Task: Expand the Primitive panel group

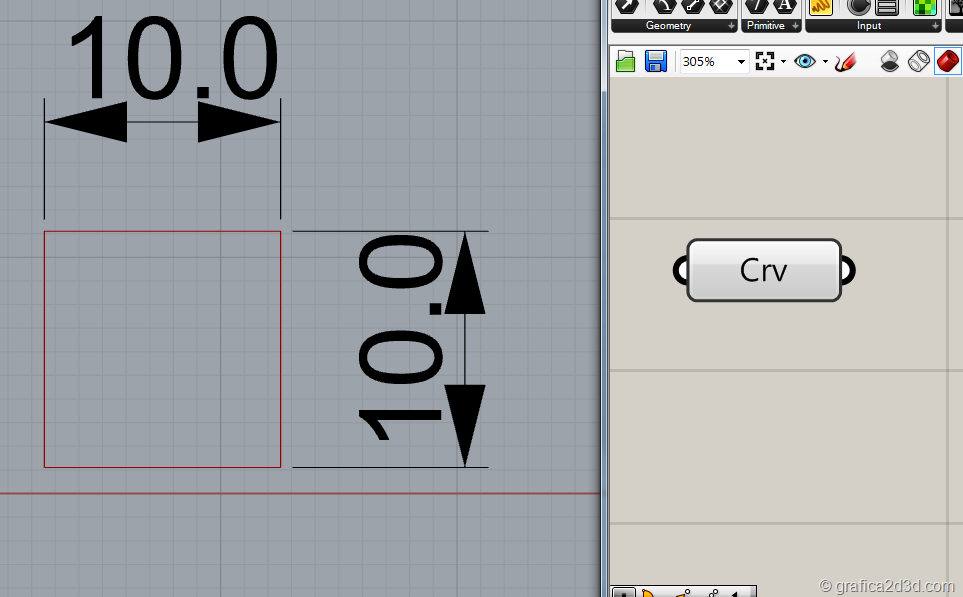Action: (x=796, y=26)
